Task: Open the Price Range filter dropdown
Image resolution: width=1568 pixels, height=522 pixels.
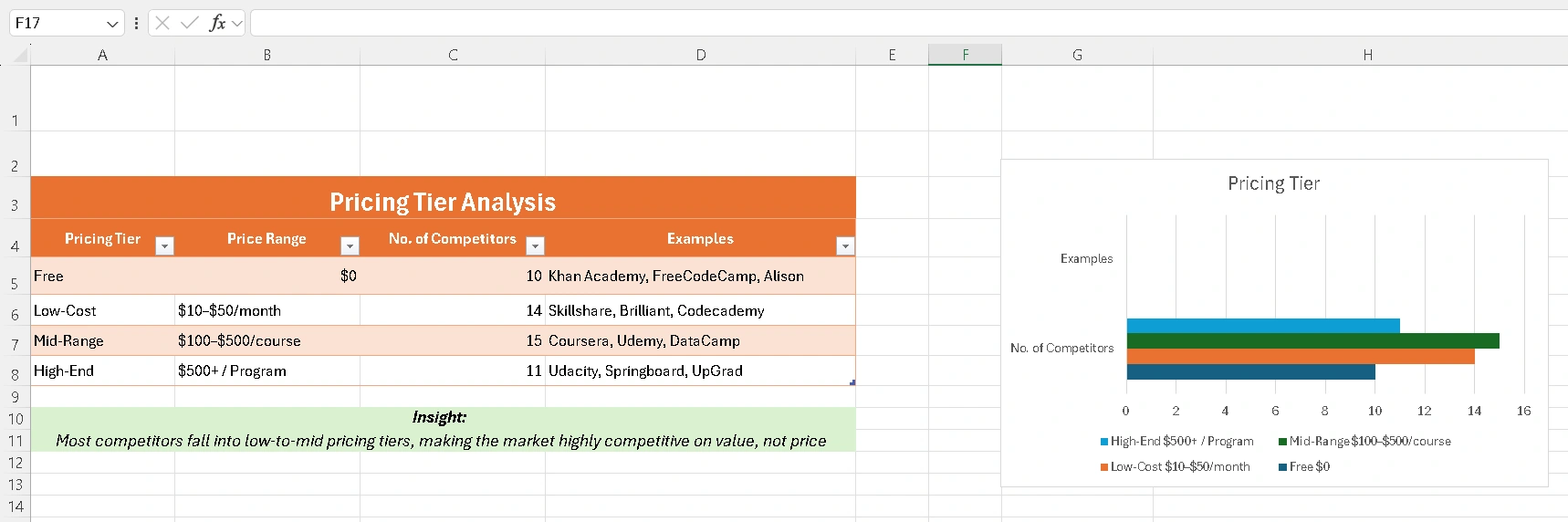Action: [x=350, y=245]
